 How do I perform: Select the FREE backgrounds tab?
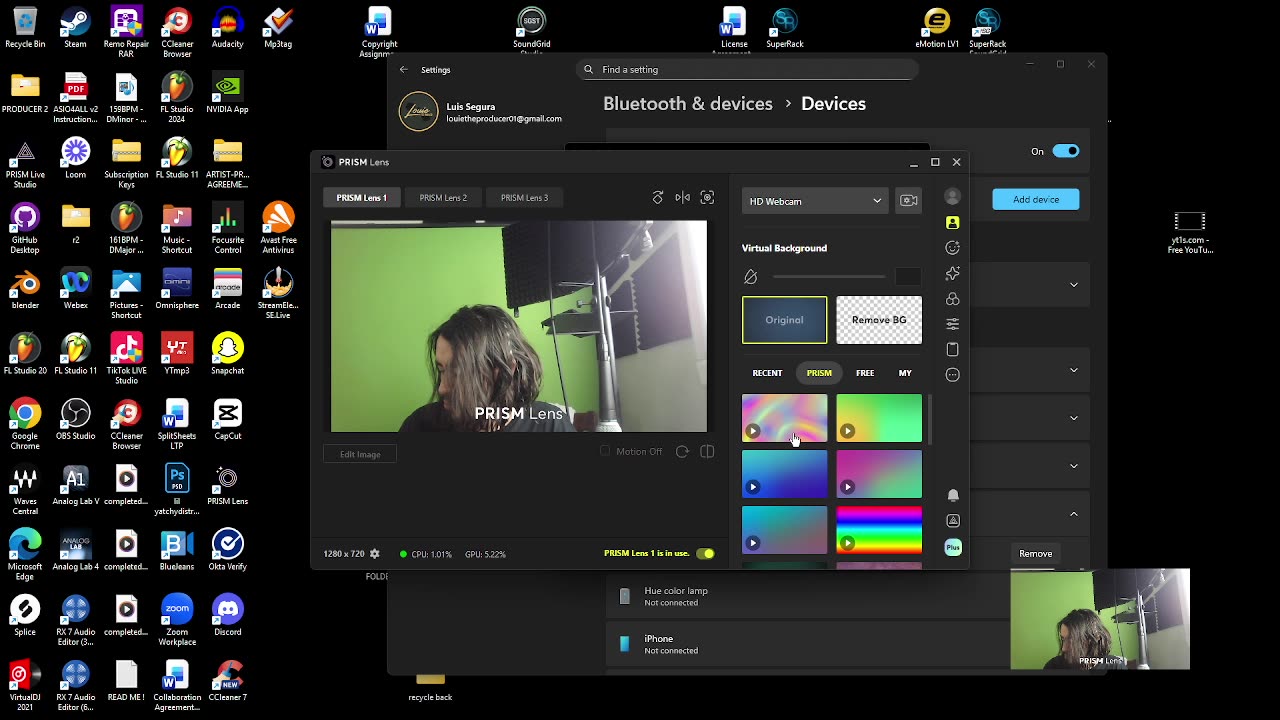click(865, 373)
